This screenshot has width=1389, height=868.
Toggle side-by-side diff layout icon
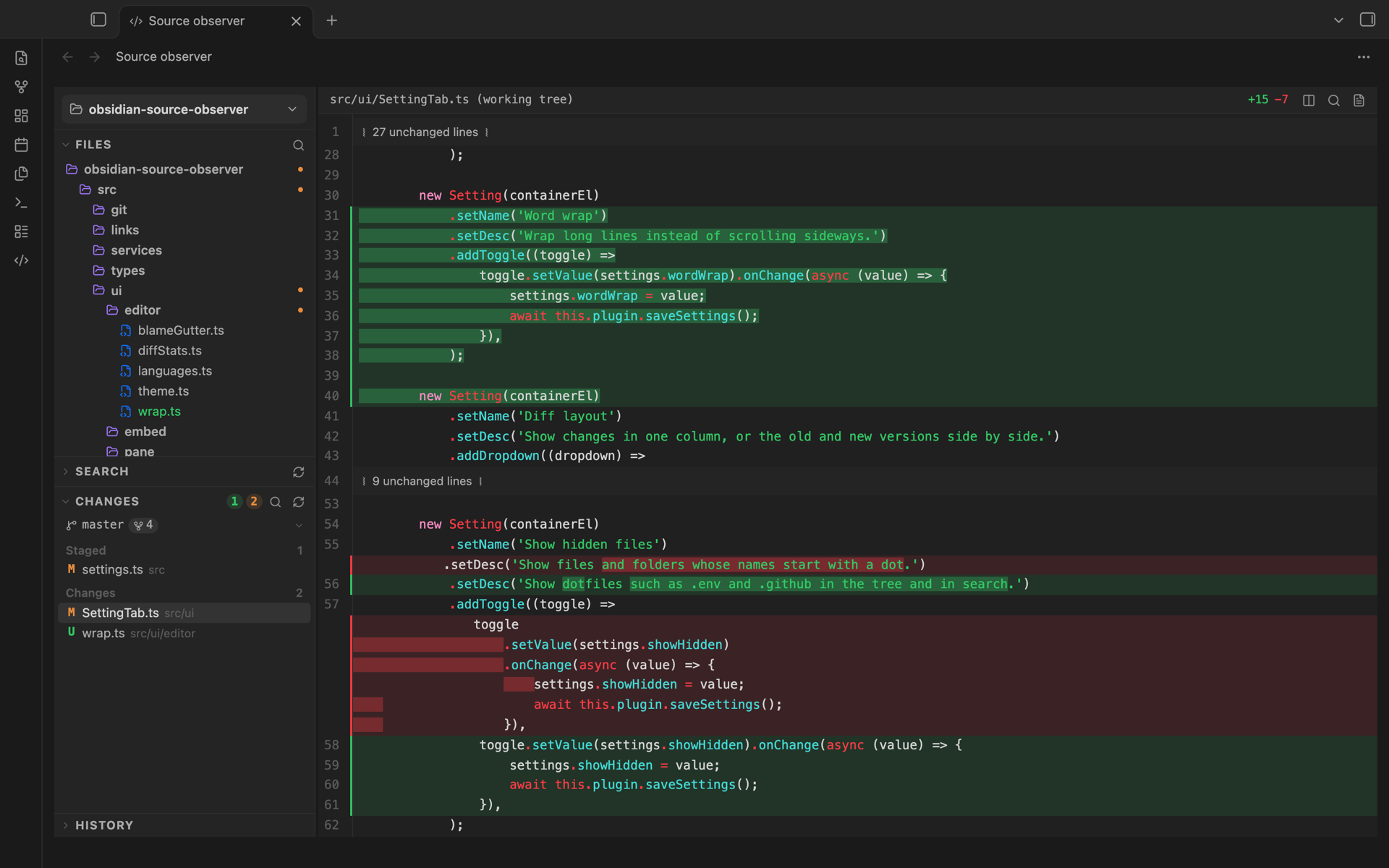click(1309, 100)
